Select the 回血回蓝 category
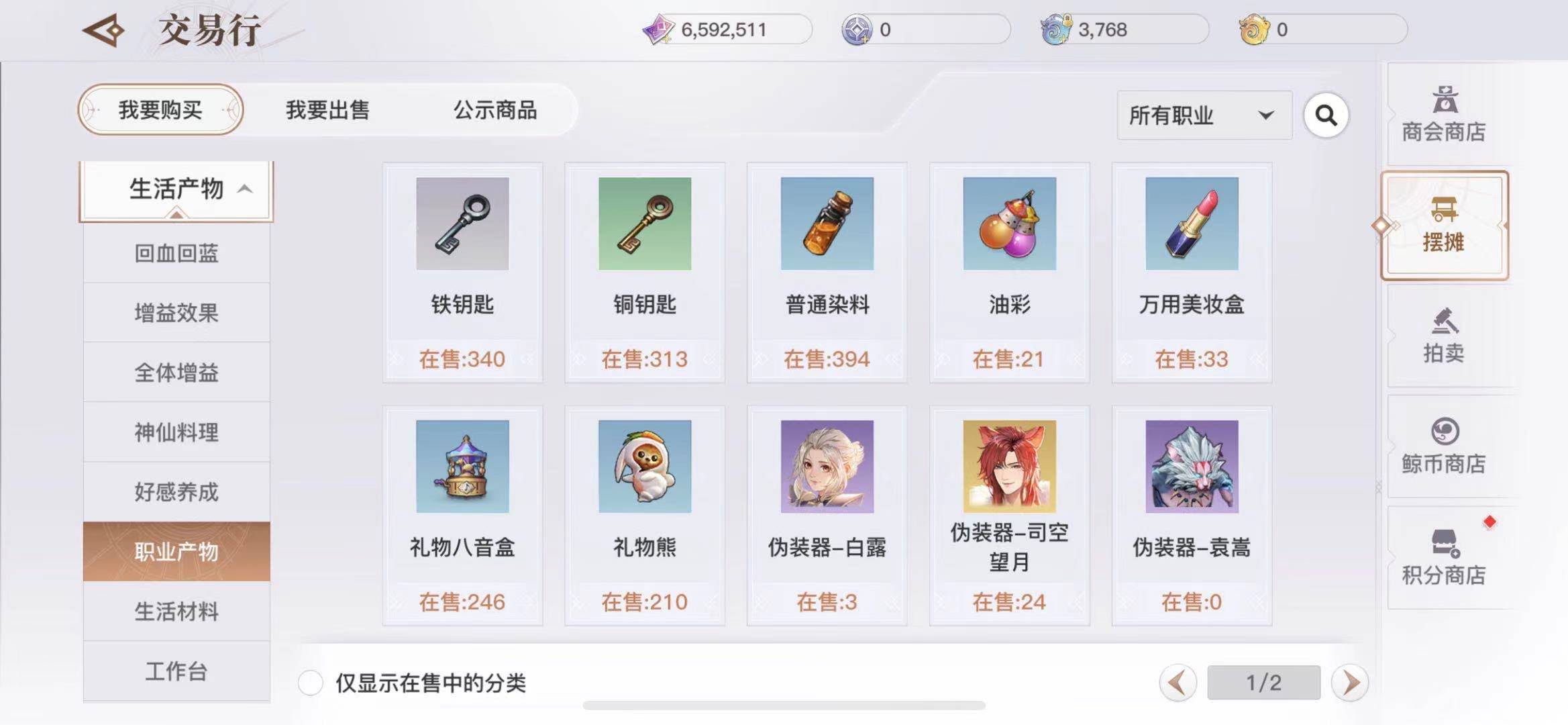This screenshot has width=1568, height=725. tap(176, 253)
